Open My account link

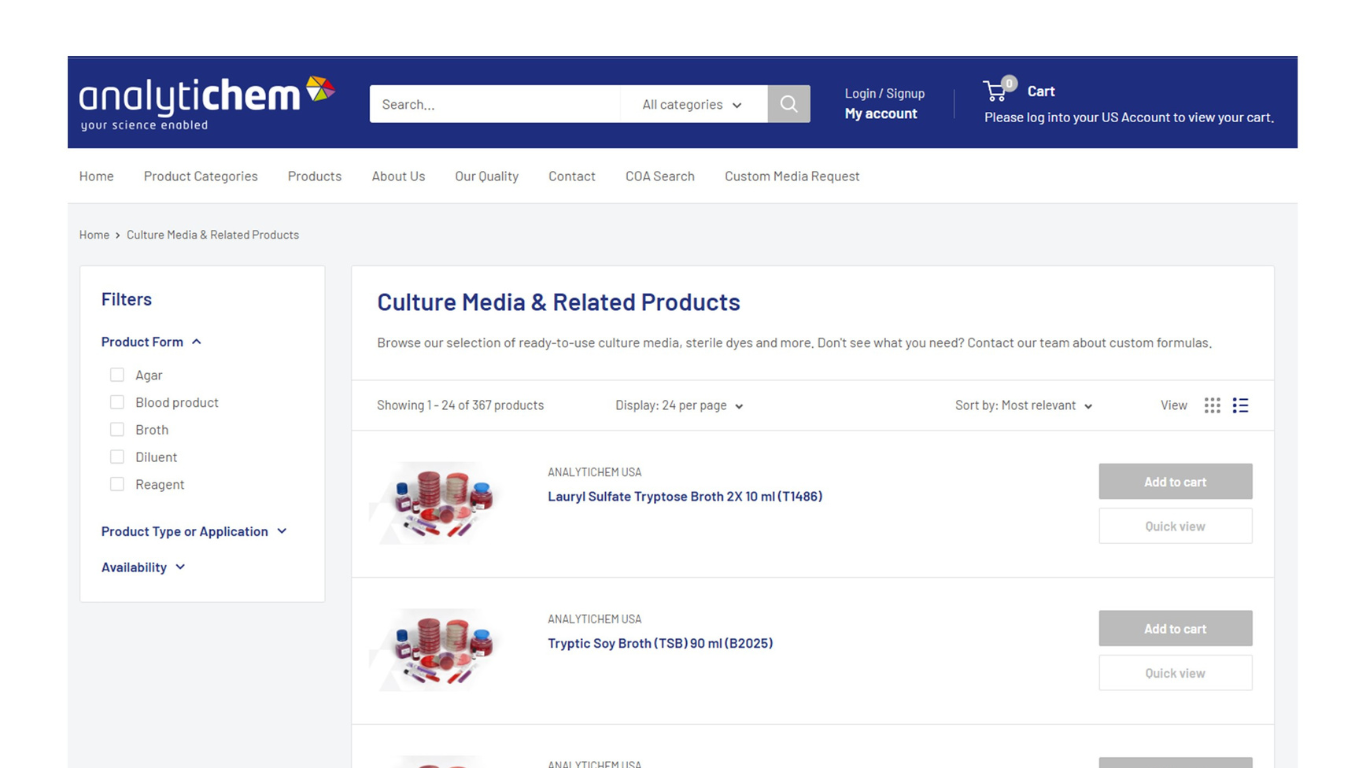click(x=880, y=113)
